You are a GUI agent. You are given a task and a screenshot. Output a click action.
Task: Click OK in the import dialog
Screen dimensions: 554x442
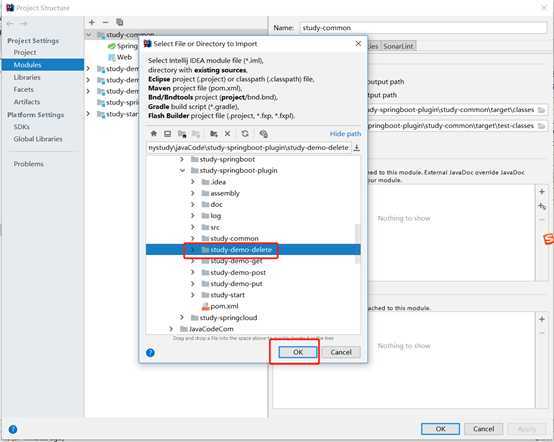[297, 352]
